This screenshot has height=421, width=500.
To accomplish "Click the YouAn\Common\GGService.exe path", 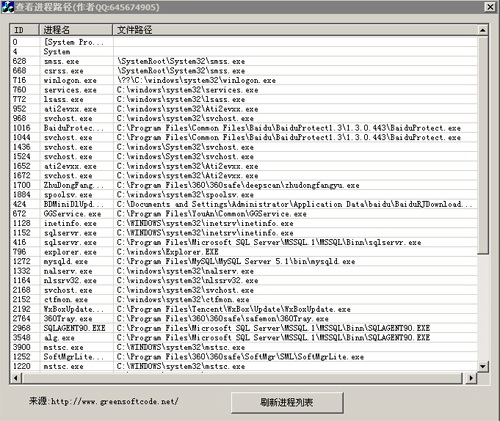I will (x=212, y=214).
